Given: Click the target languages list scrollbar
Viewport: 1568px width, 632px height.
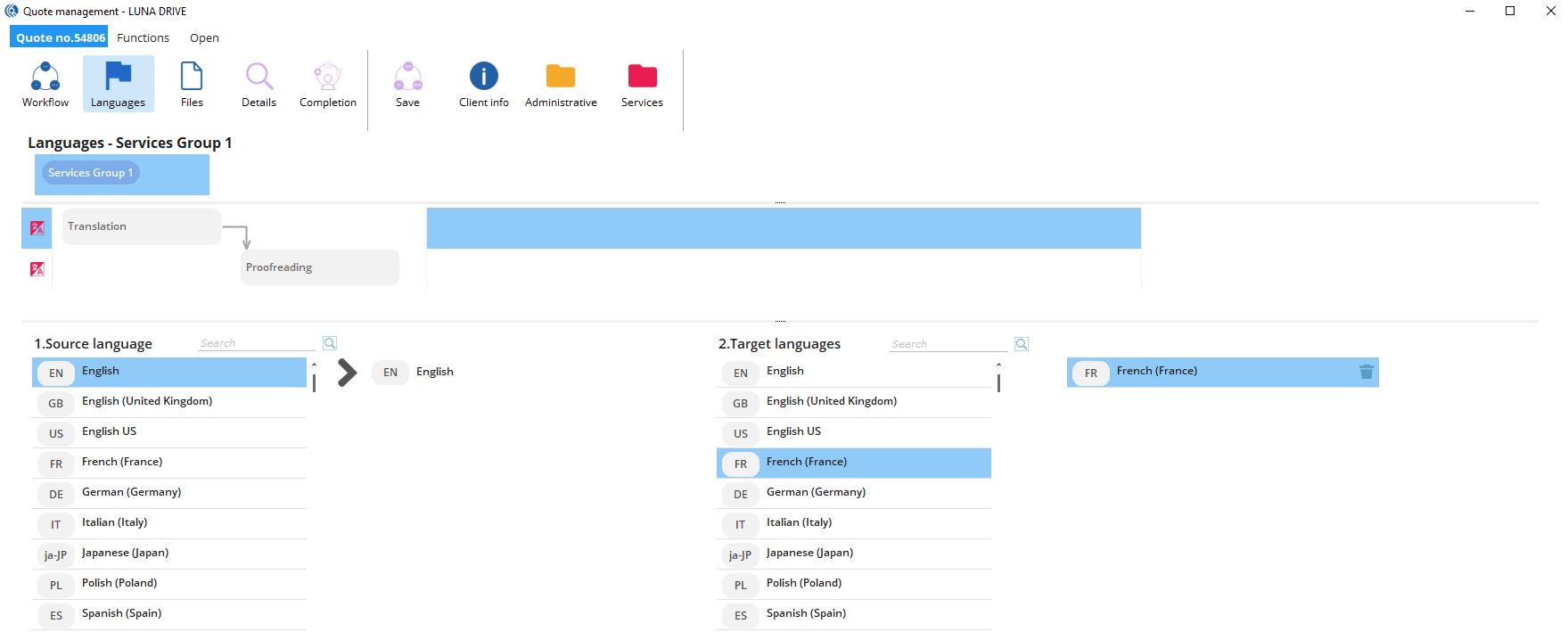Looking at the screenshot, I should pos(998,383).
